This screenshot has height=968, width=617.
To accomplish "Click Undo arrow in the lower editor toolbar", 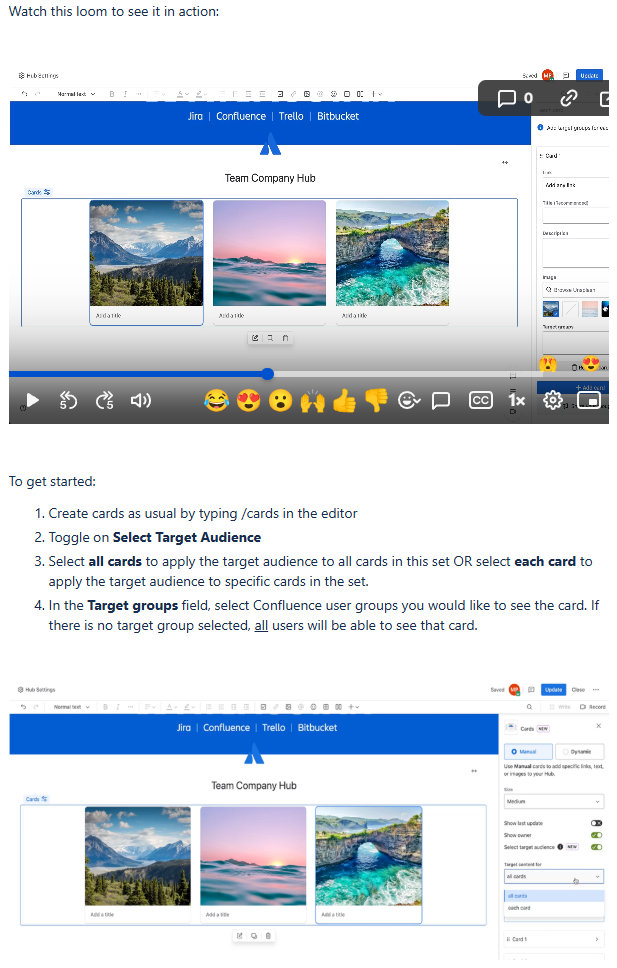I will 23,707.
